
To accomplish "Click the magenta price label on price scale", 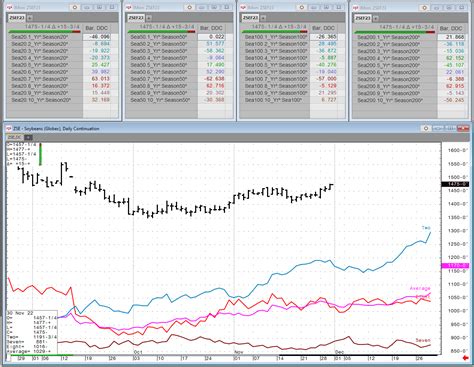I will point(455,266).
